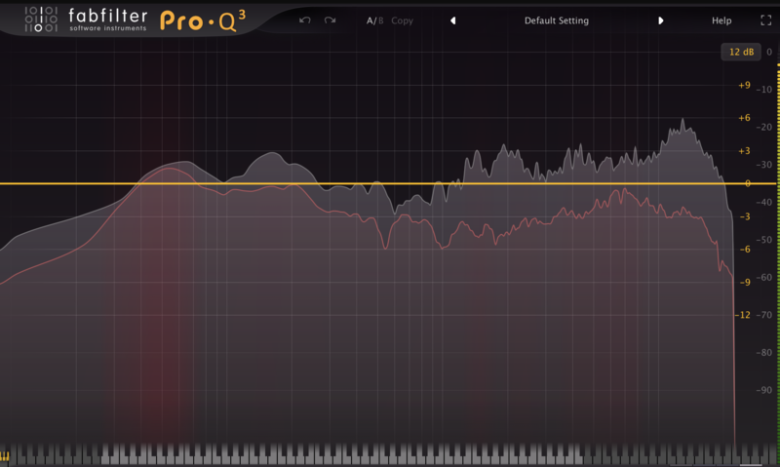This screenshot has height=467, width=780.
Task: Load the next preset with right arrow
Action: [x=661, y=20]
